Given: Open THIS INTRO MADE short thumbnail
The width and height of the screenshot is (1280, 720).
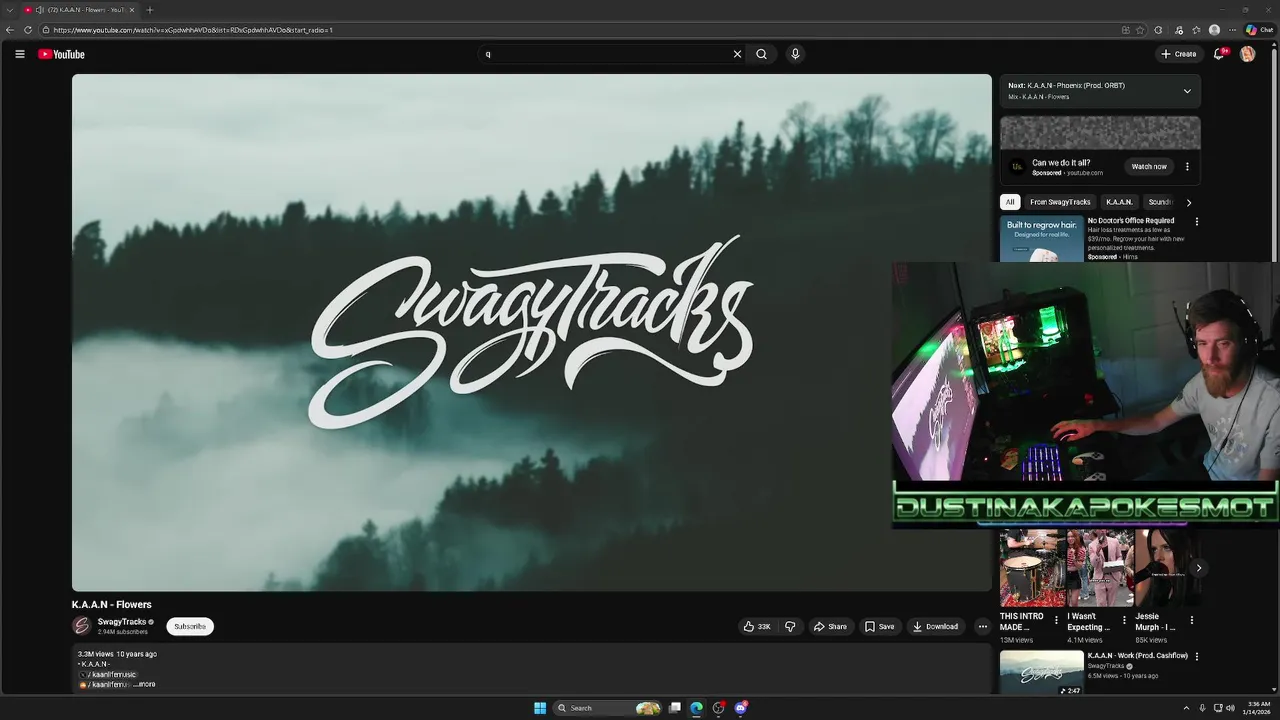Looking at the screenshot, I should click(x=1033, y=567).
